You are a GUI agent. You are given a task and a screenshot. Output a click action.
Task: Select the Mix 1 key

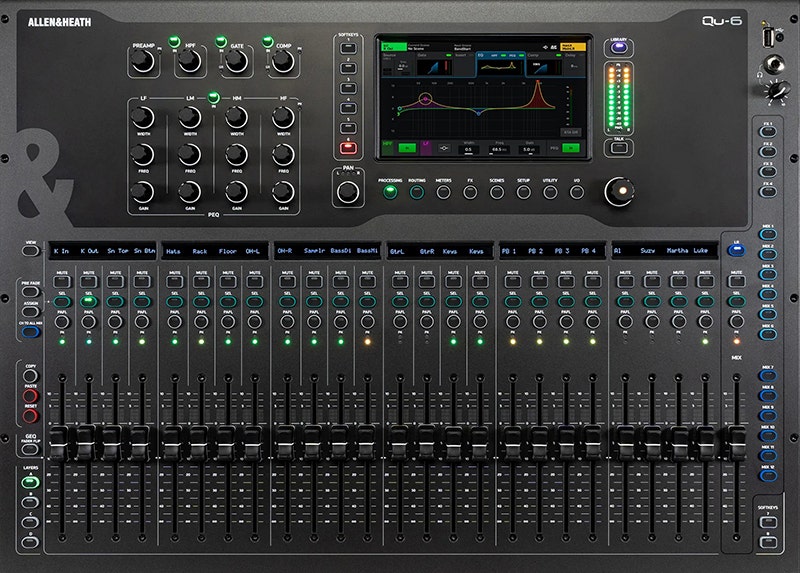(768, 234)
